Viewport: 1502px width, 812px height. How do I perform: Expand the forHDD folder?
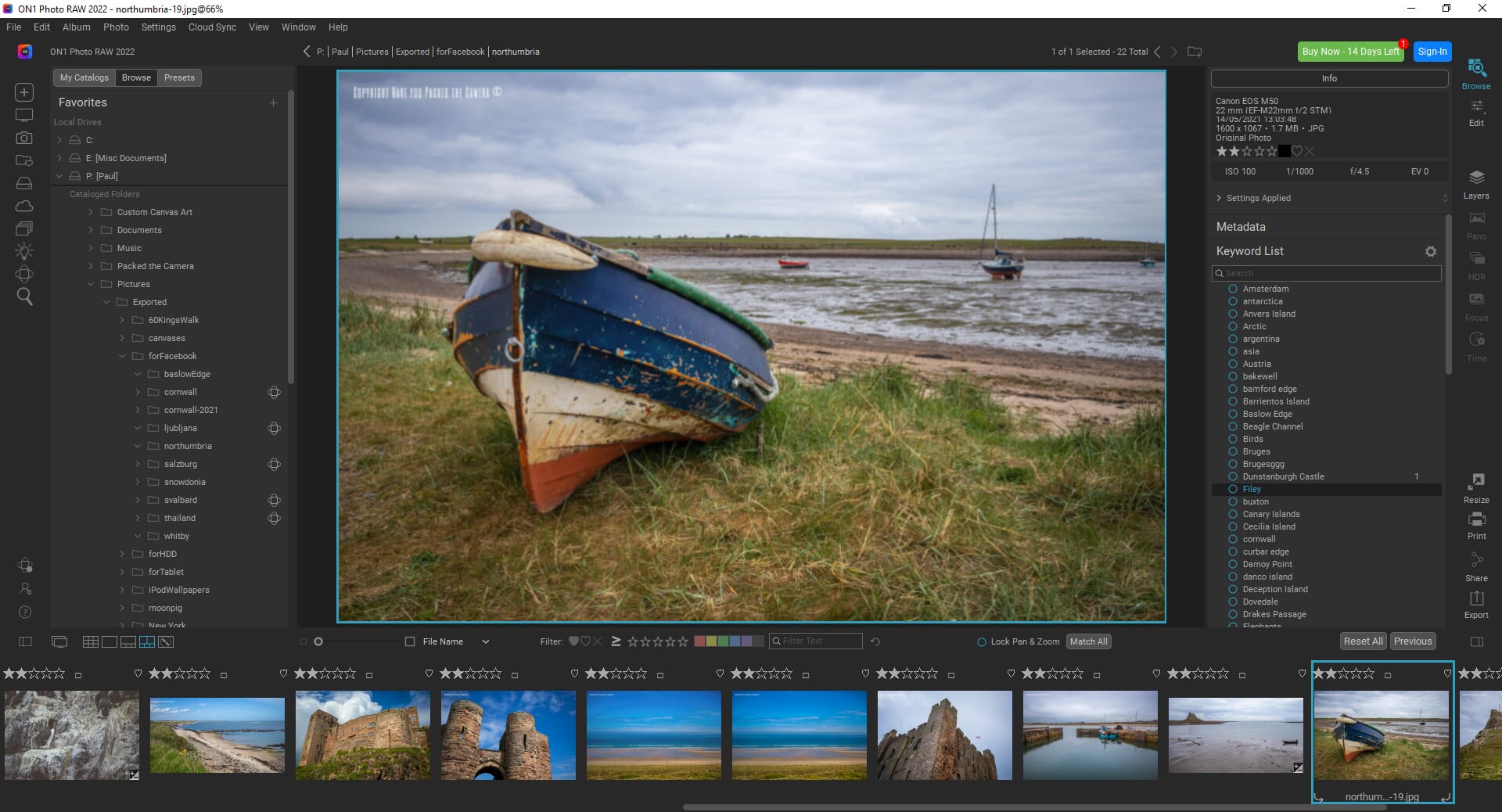pos(122,554)
